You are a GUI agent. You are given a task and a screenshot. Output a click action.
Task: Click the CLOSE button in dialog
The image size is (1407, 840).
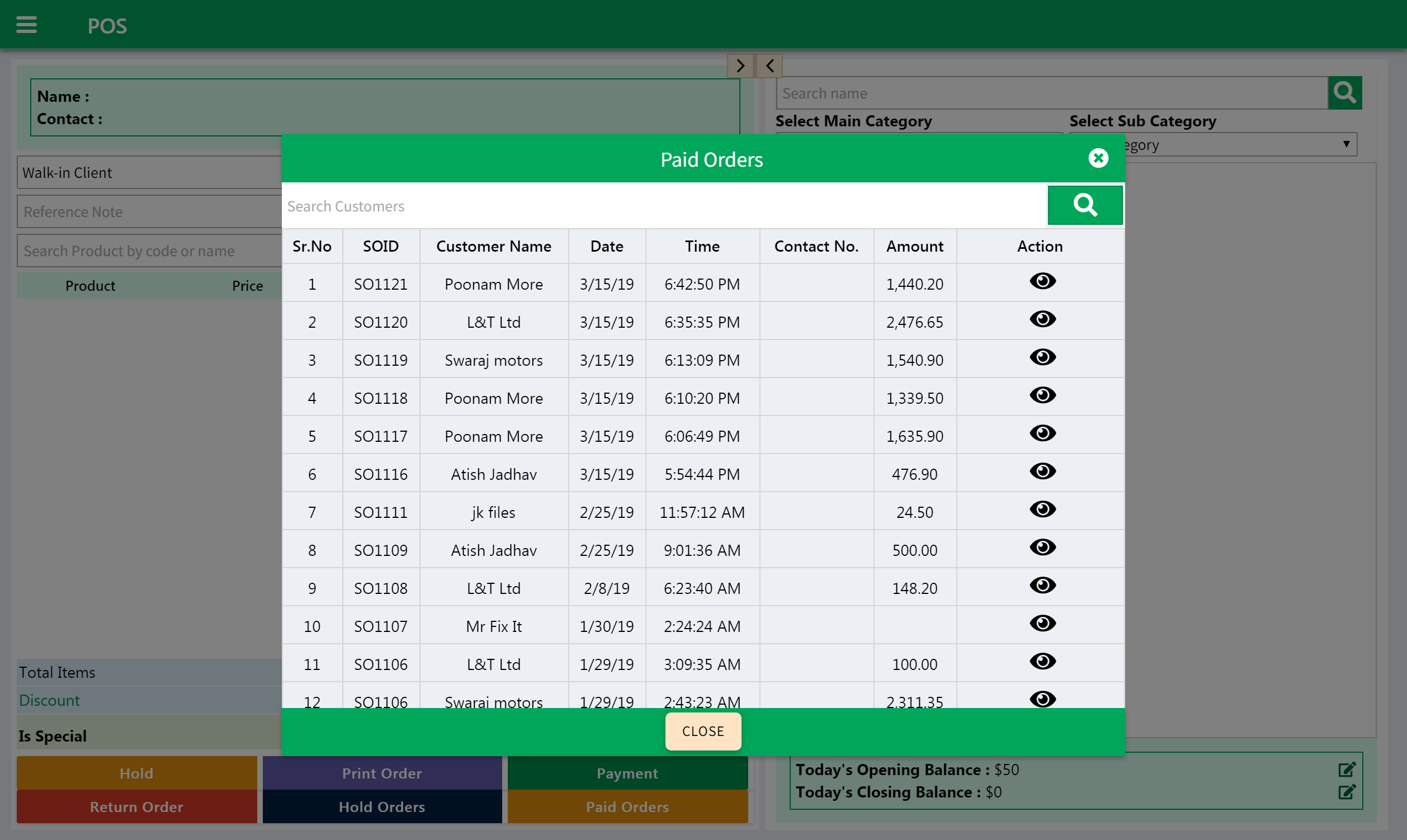703,731
